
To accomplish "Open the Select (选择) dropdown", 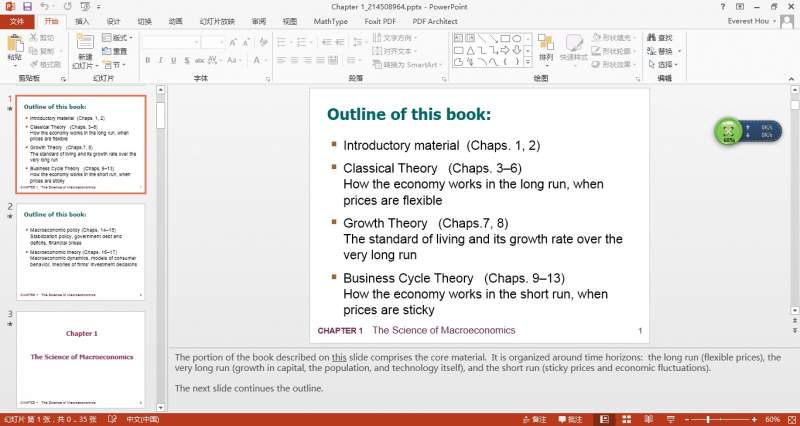I will tap(666, 65).
